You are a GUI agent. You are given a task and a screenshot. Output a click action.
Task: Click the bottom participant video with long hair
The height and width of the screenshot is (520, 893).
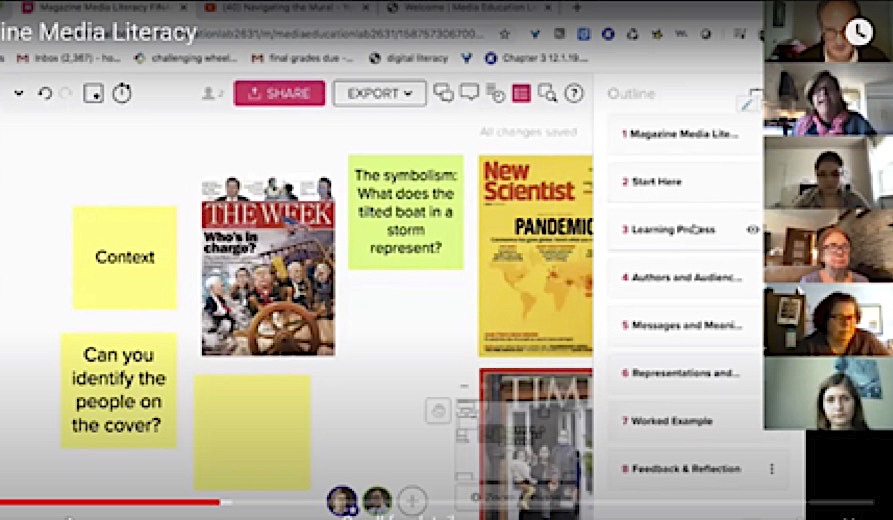click(x=828, y=394)
